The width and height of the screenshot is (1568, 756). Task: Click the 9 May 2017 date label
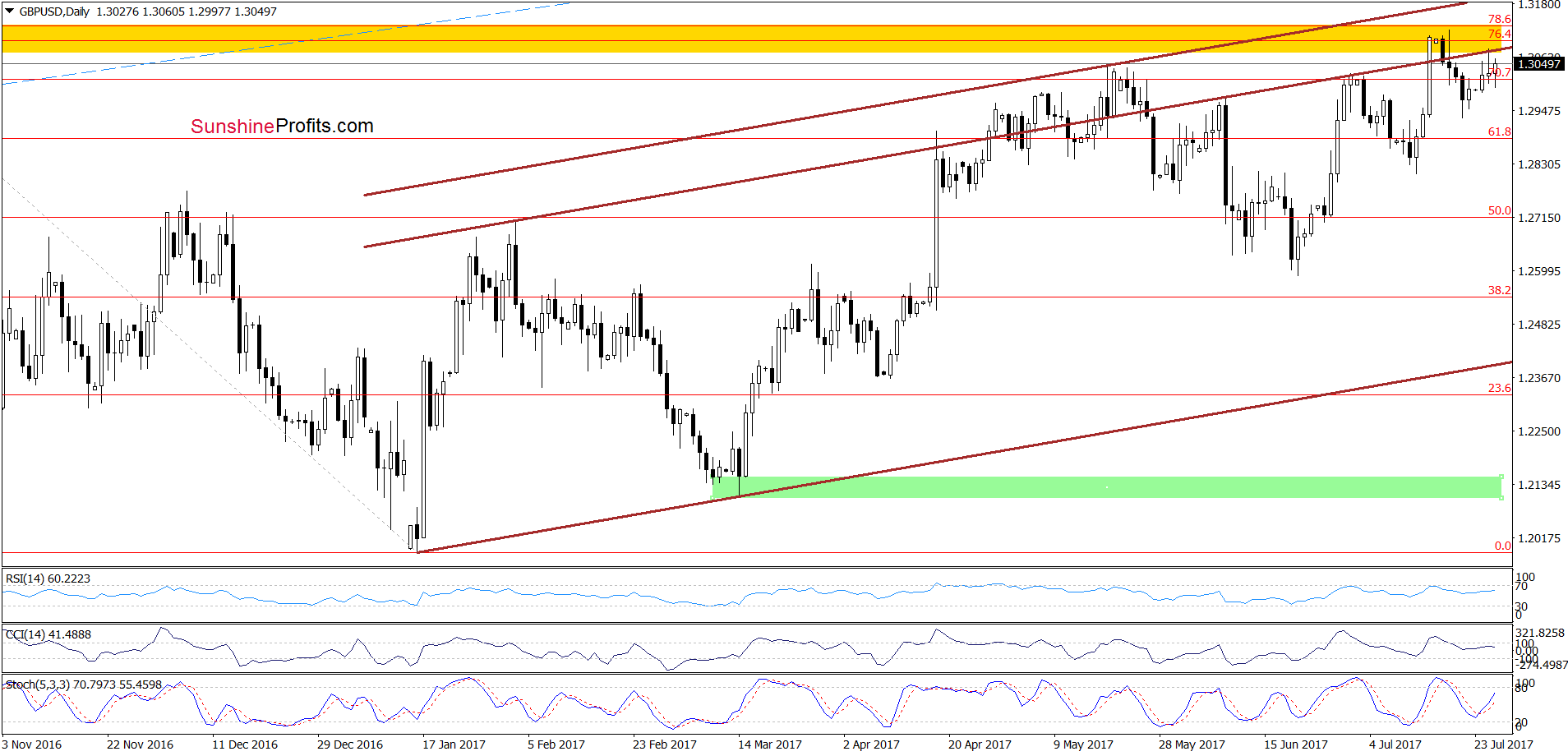(x=1083, y=744)
